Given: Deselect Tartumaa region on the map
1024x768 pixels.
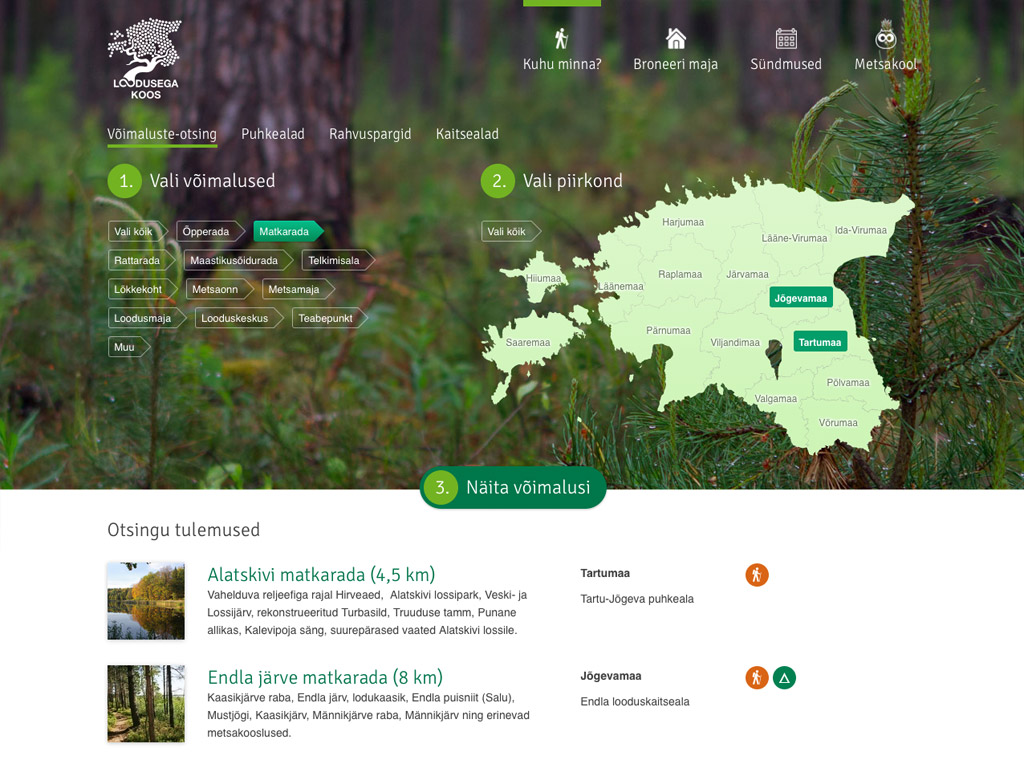Looking at the screenshot, I should click(x=820, y=342).
